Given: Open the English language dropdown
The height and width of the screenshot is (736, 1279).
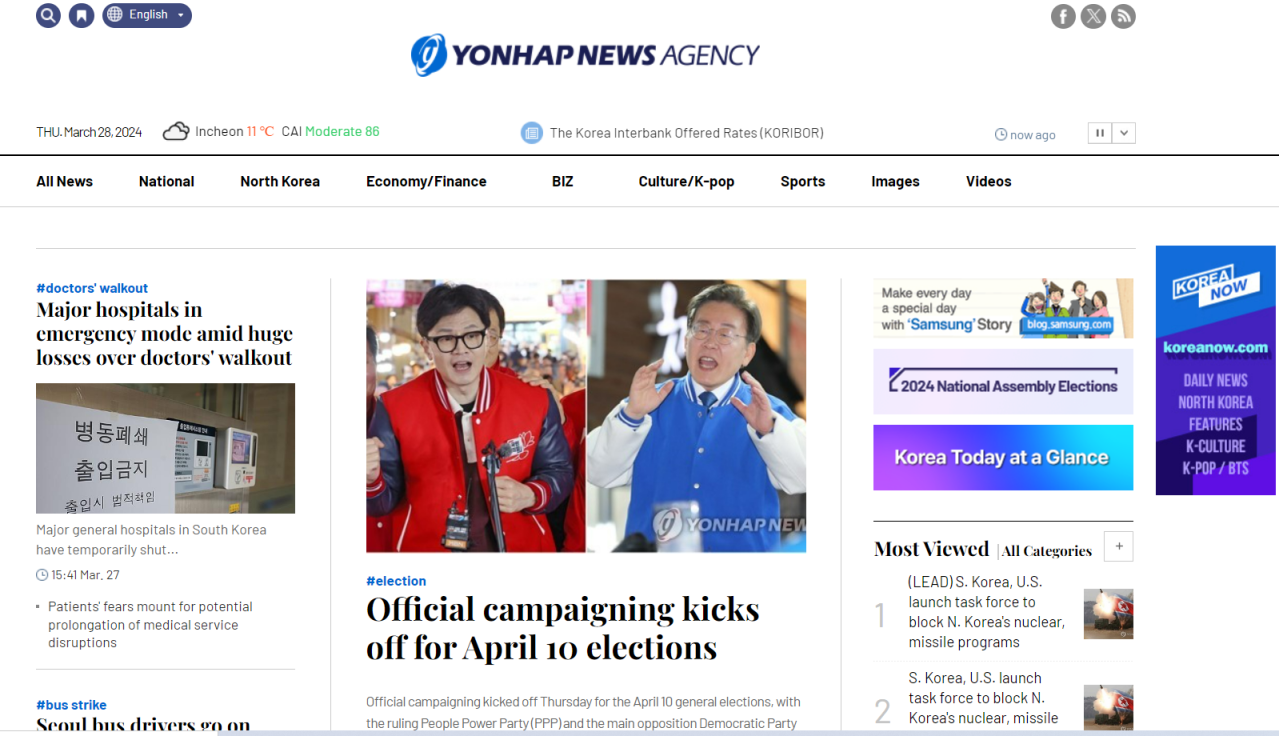Looking at the screenshot, I should click(147, 15).
